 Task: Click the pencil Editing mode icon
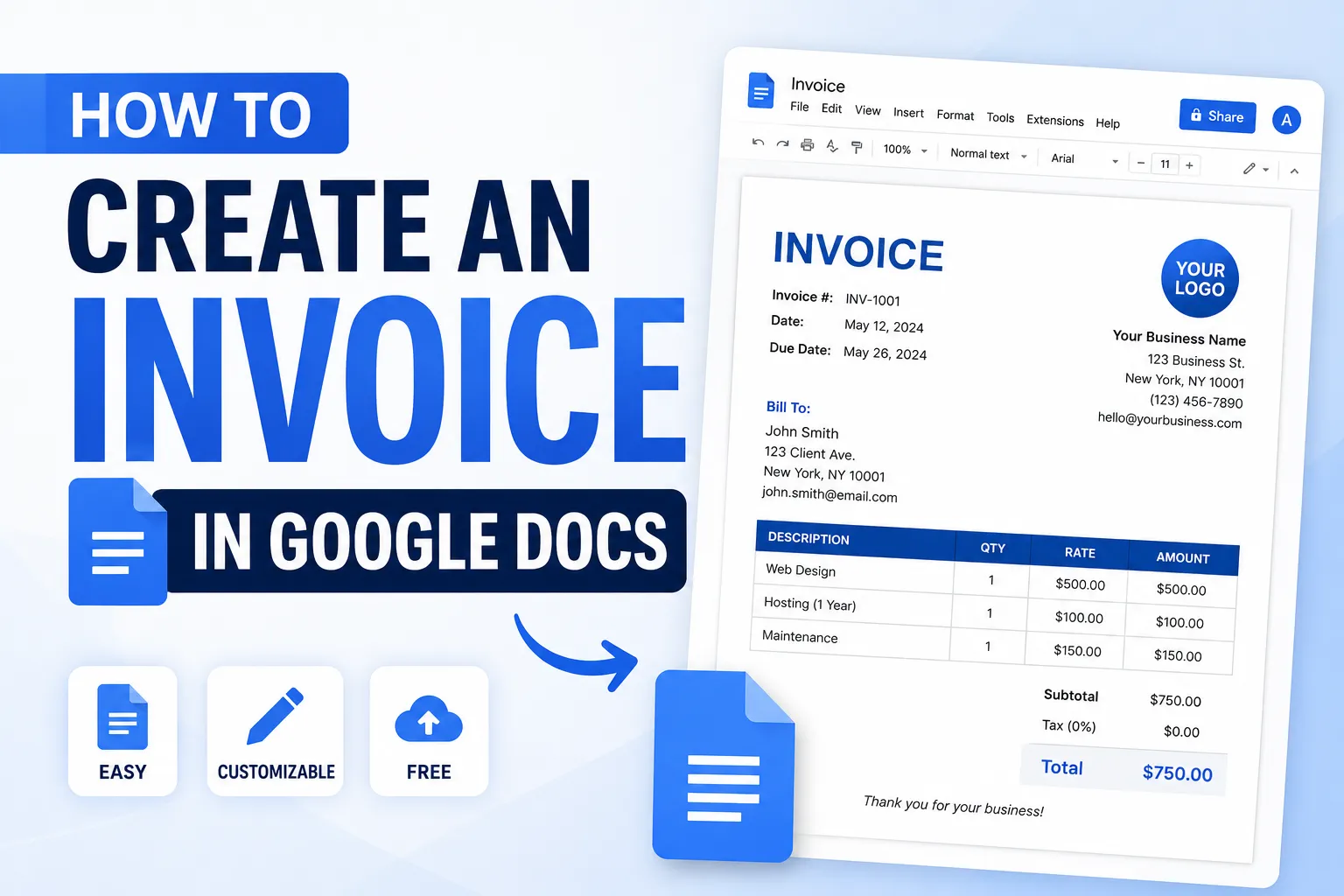[x=1249, y=168]
